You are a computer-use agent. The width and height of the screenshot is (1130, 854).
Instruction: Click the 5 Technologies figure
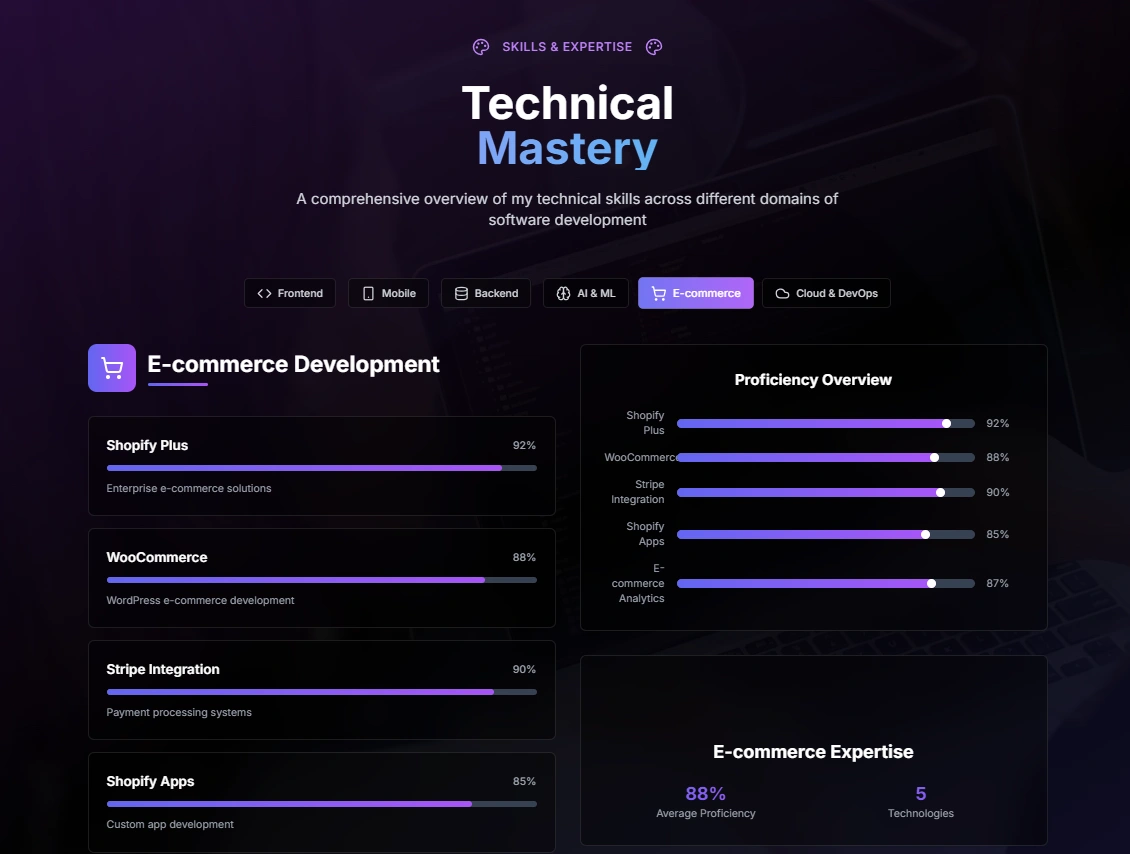pyautogui.click(x=921, y=793)
